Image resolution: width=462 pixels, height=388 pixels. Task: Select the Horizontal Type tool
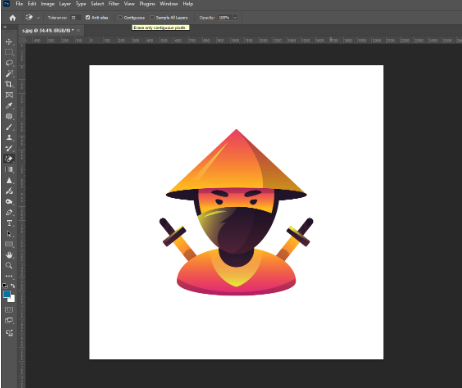pyautogui.click(x=9, y=223)
